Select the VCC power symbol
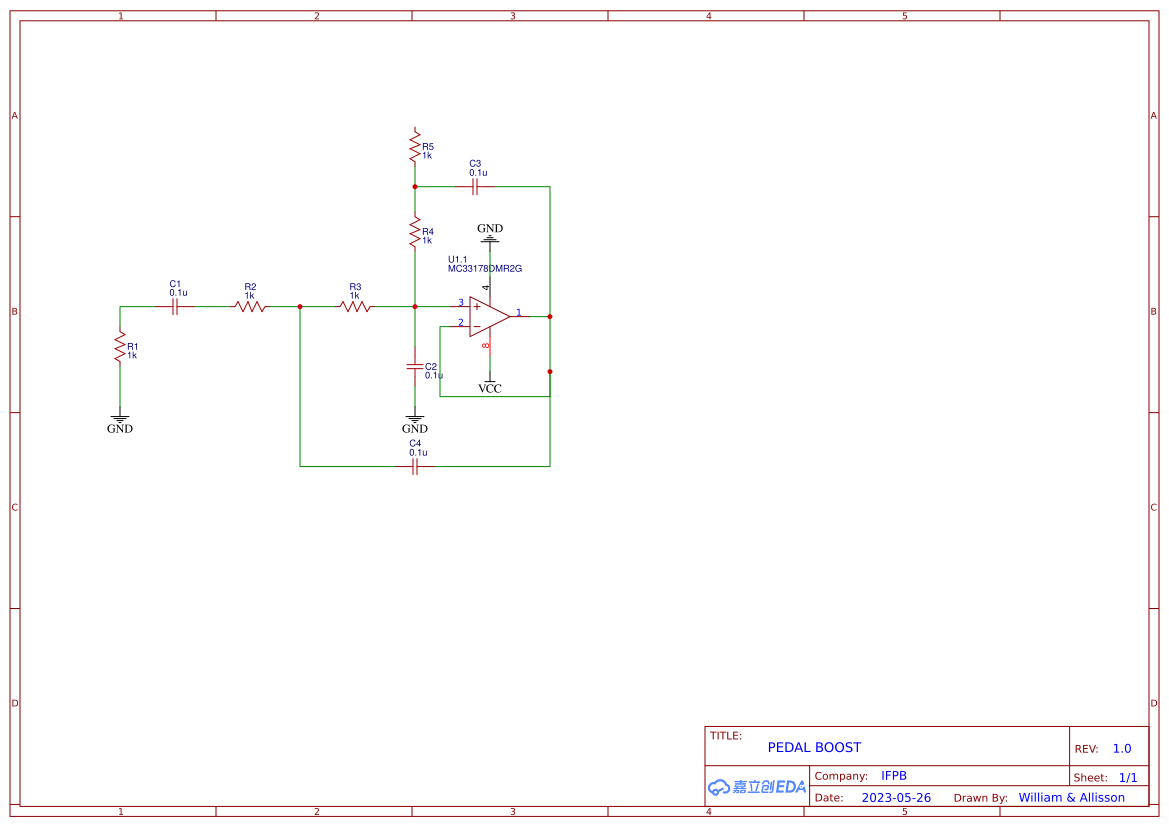1169x827 pixels. tap(490, 383)
